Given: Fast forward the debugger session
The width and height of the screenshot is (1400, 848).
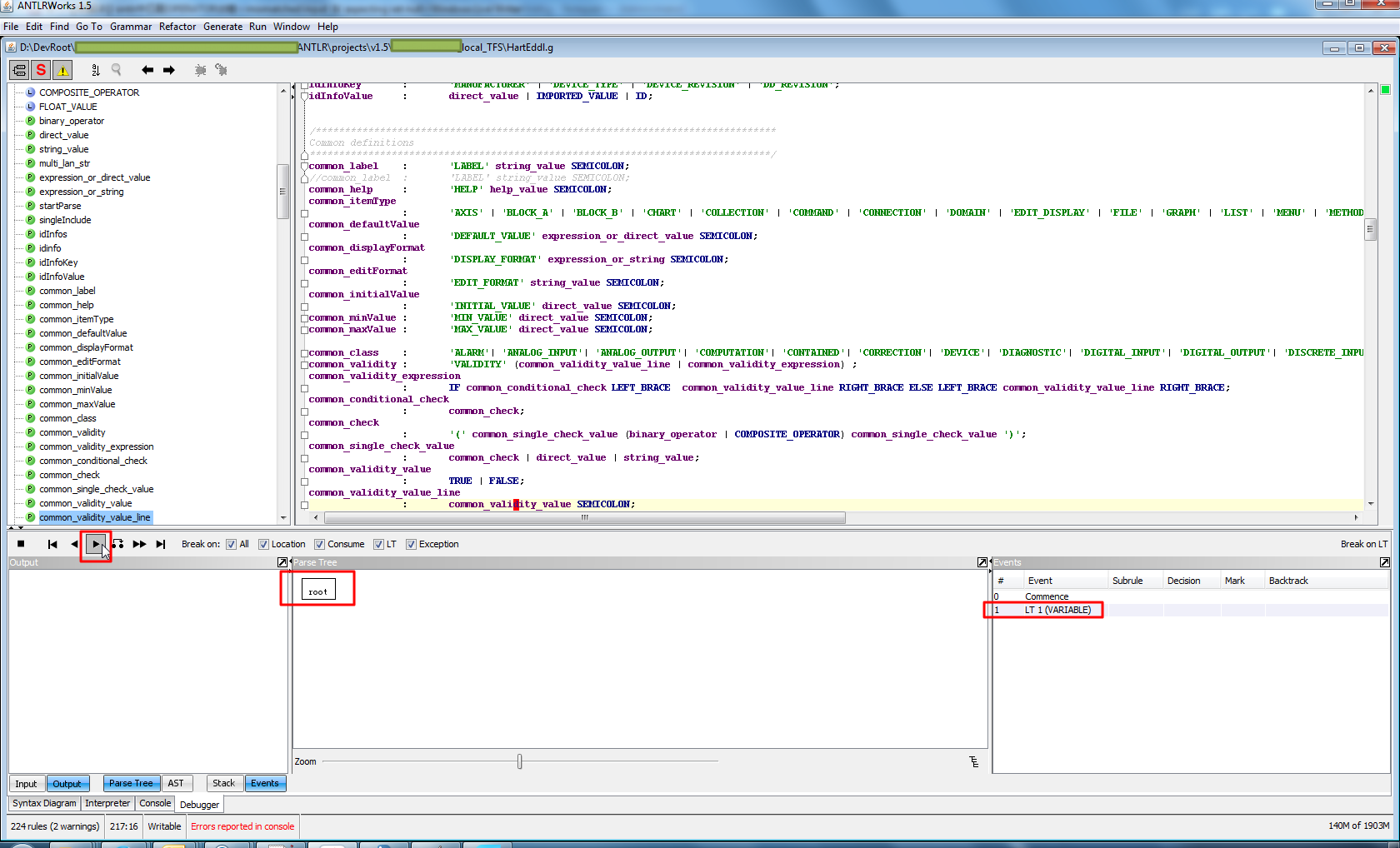Looking at the screenshot, I should tap(139, 544).
